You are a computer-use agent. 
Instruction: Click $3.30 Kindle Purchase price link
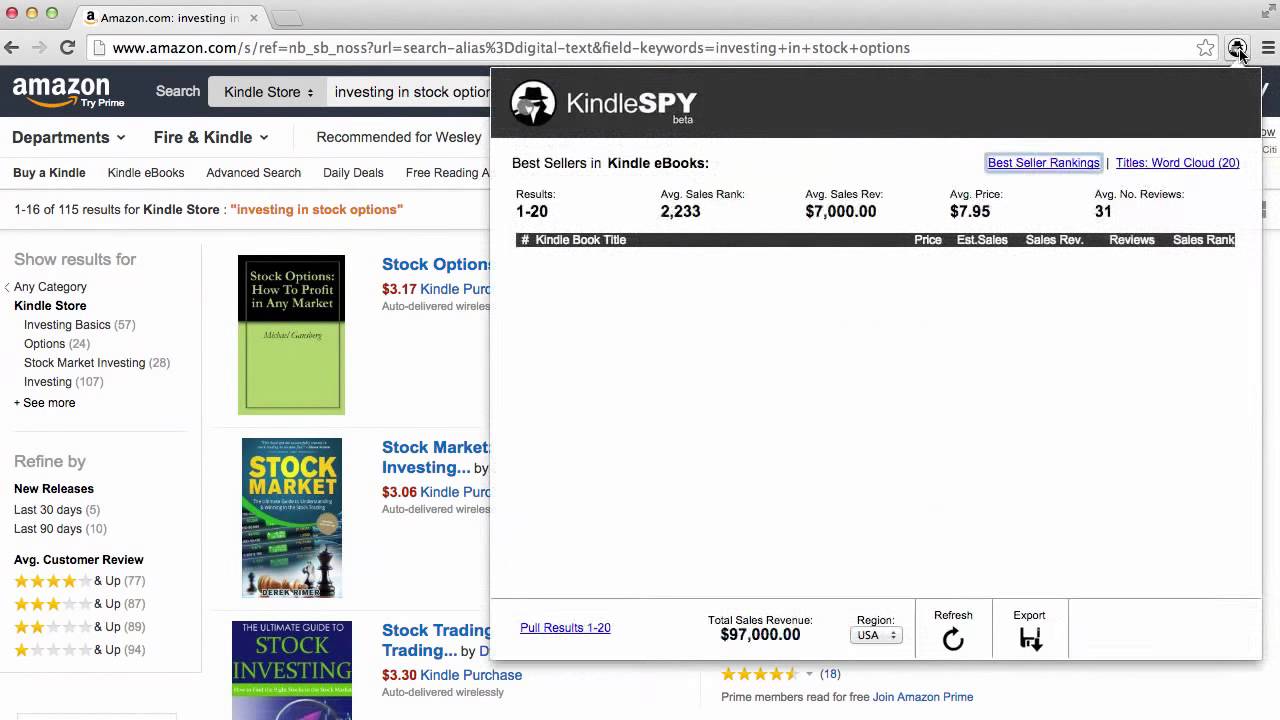coord(452,675)
